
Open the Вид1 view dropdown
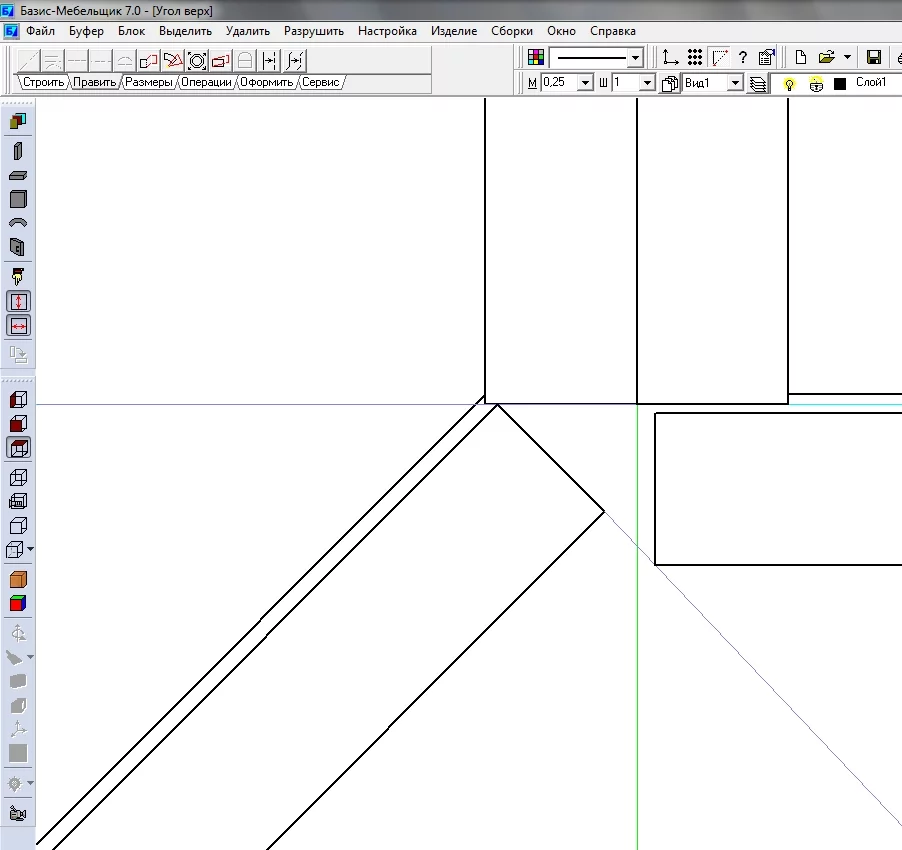click(735, 83)
